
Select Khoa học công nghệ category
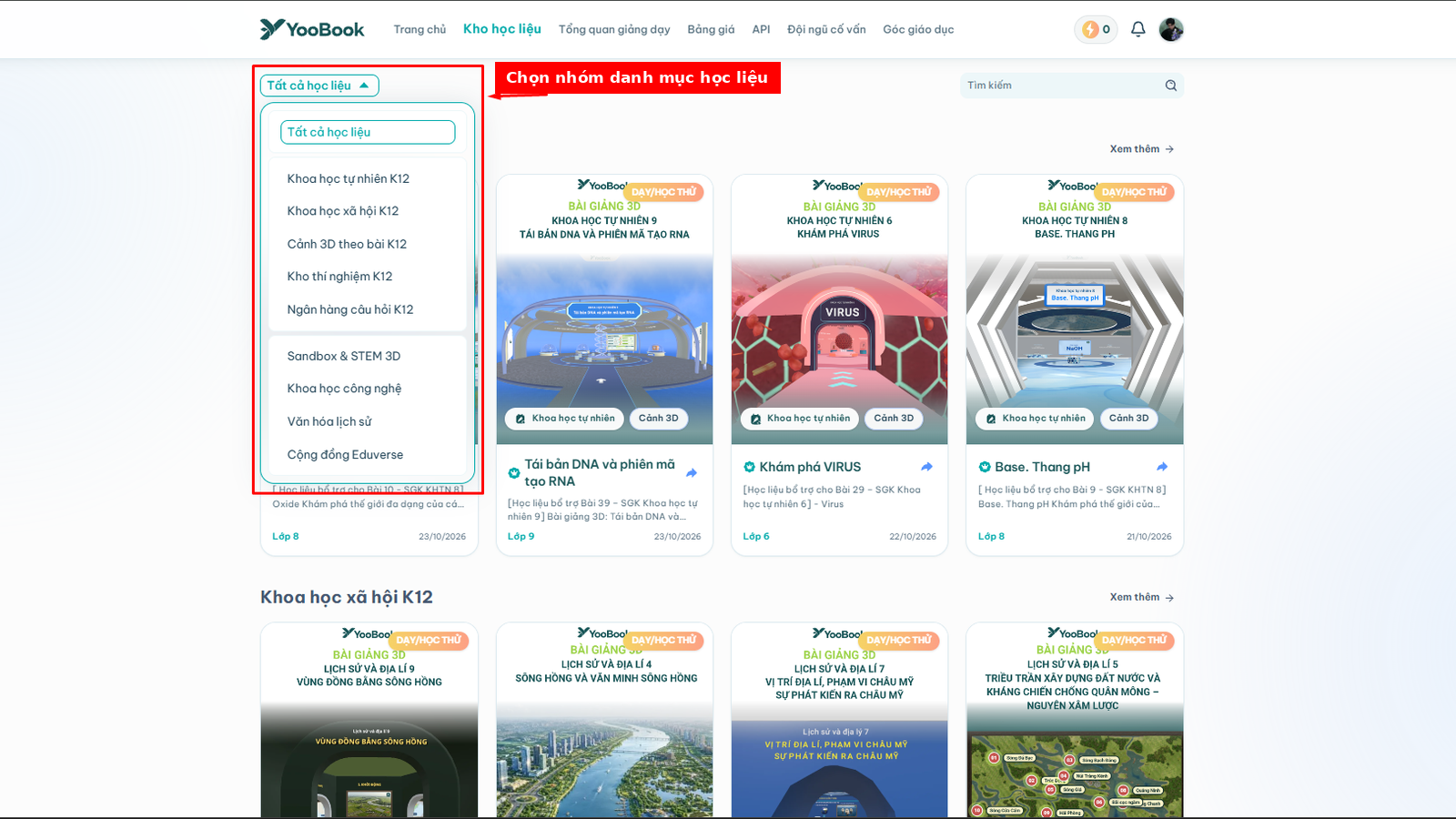point(344,389)
